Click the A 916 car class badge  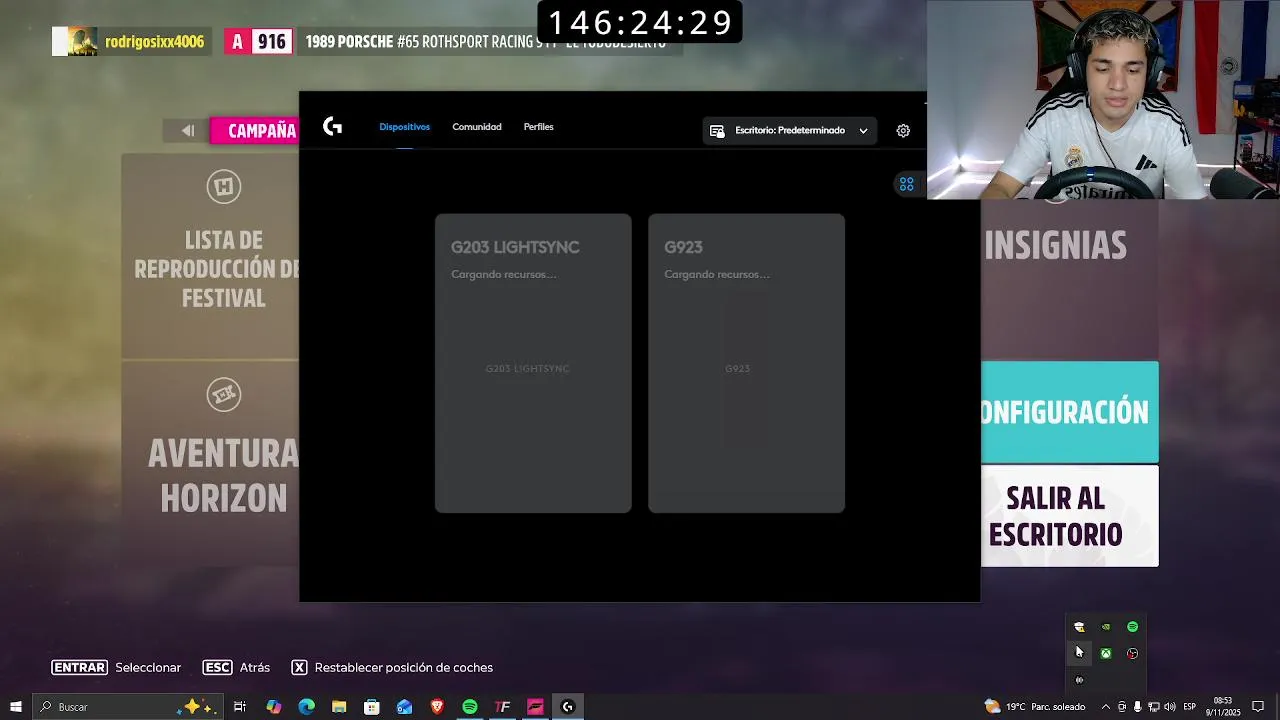click(x=258, y=42)
